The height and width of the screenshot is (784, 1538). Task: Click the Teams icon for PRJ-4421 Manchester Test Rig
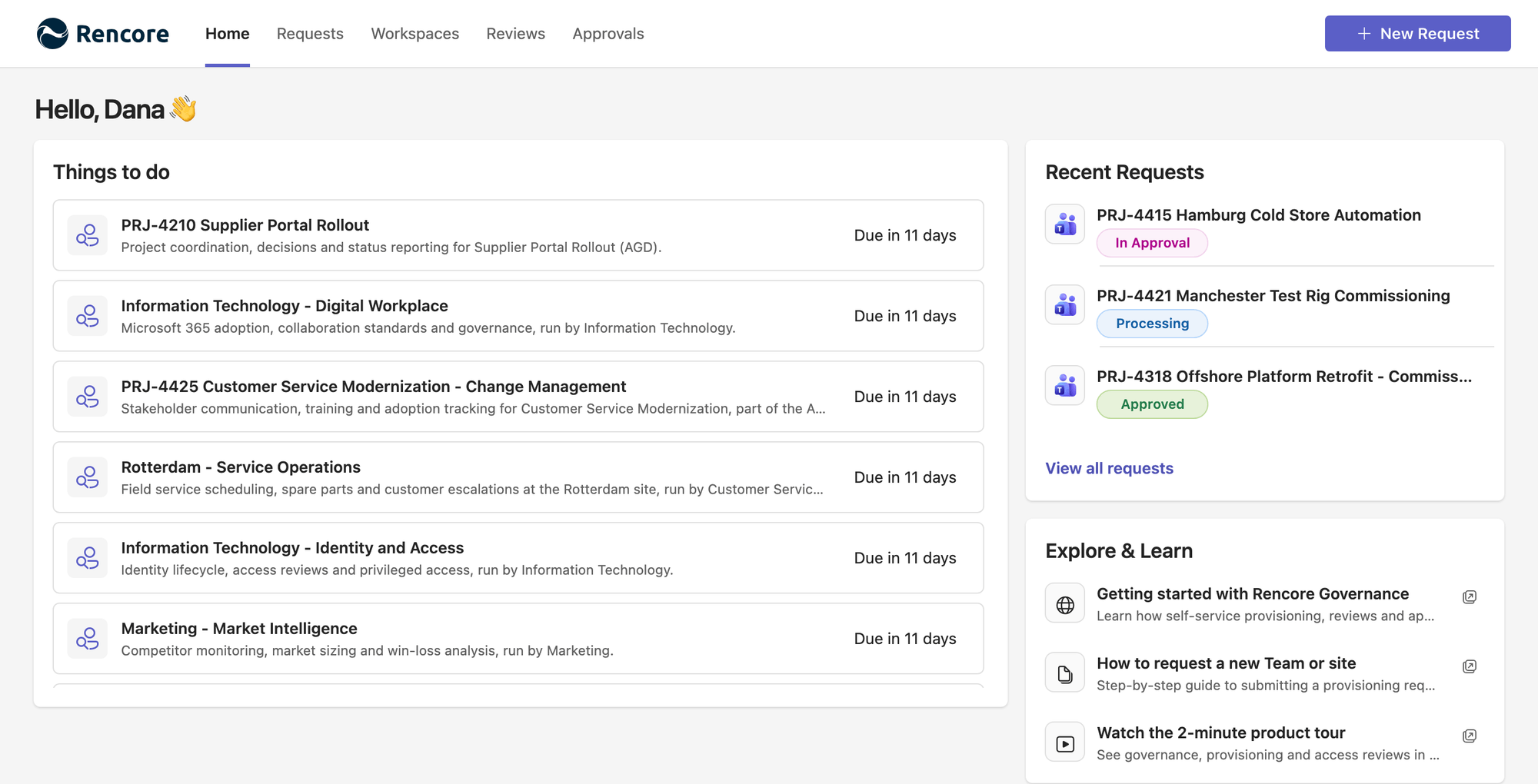[1065, 304]
